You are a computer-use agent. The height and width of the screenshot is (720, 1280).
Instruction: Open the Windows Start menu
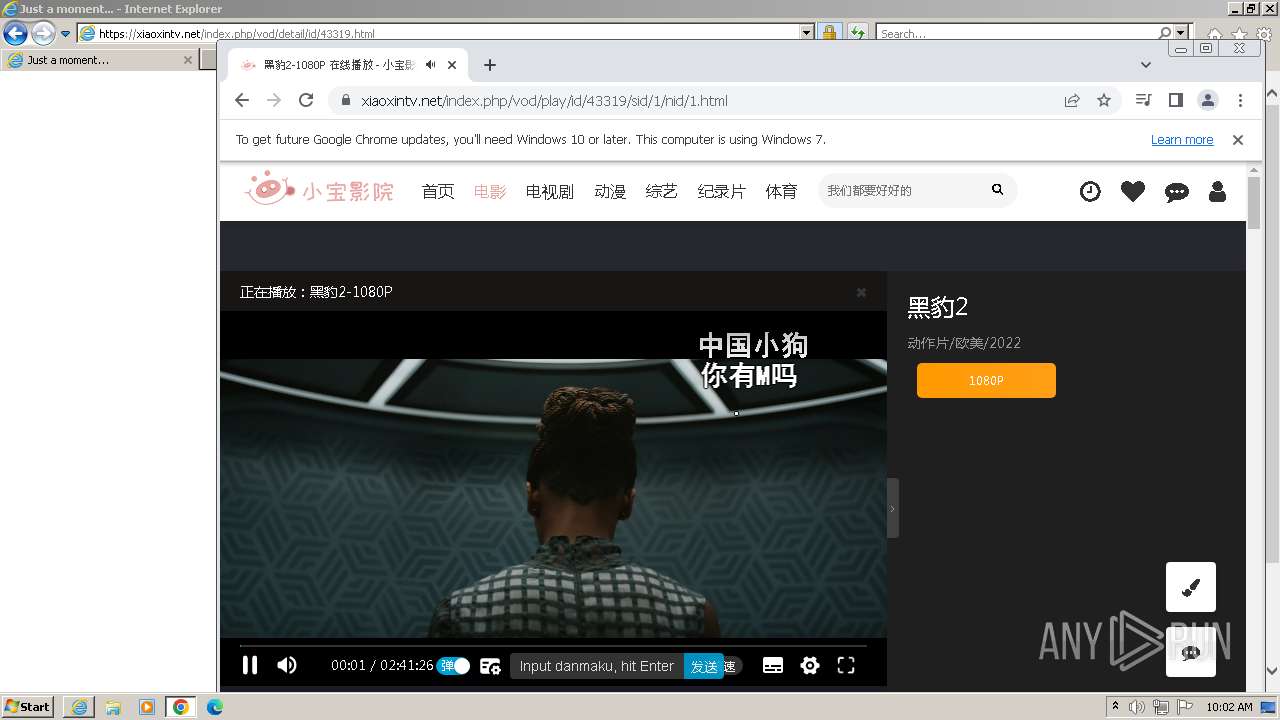pyautogui.click(x=28, y=706)
